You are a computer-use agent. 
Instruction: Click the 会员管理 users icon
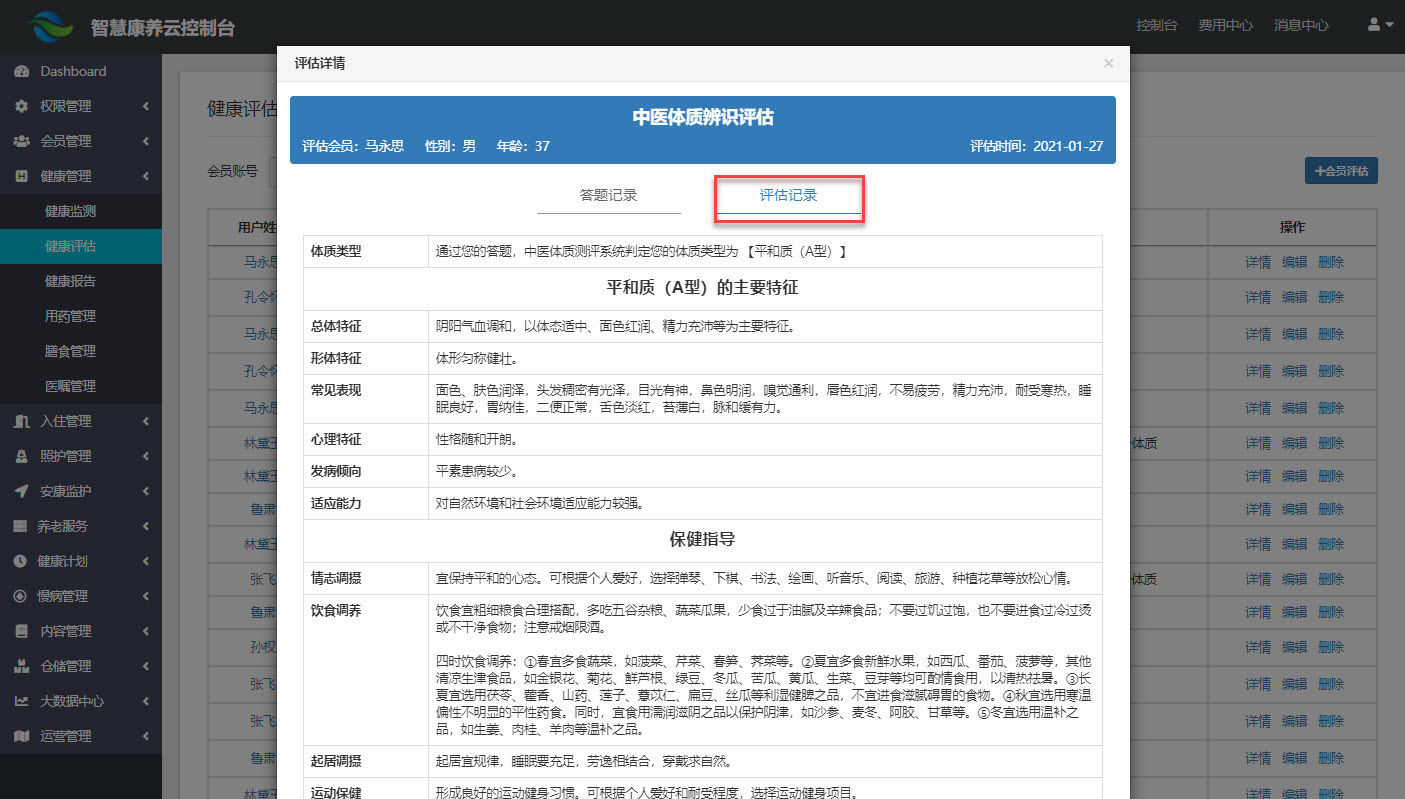click(x=21, y=141)
